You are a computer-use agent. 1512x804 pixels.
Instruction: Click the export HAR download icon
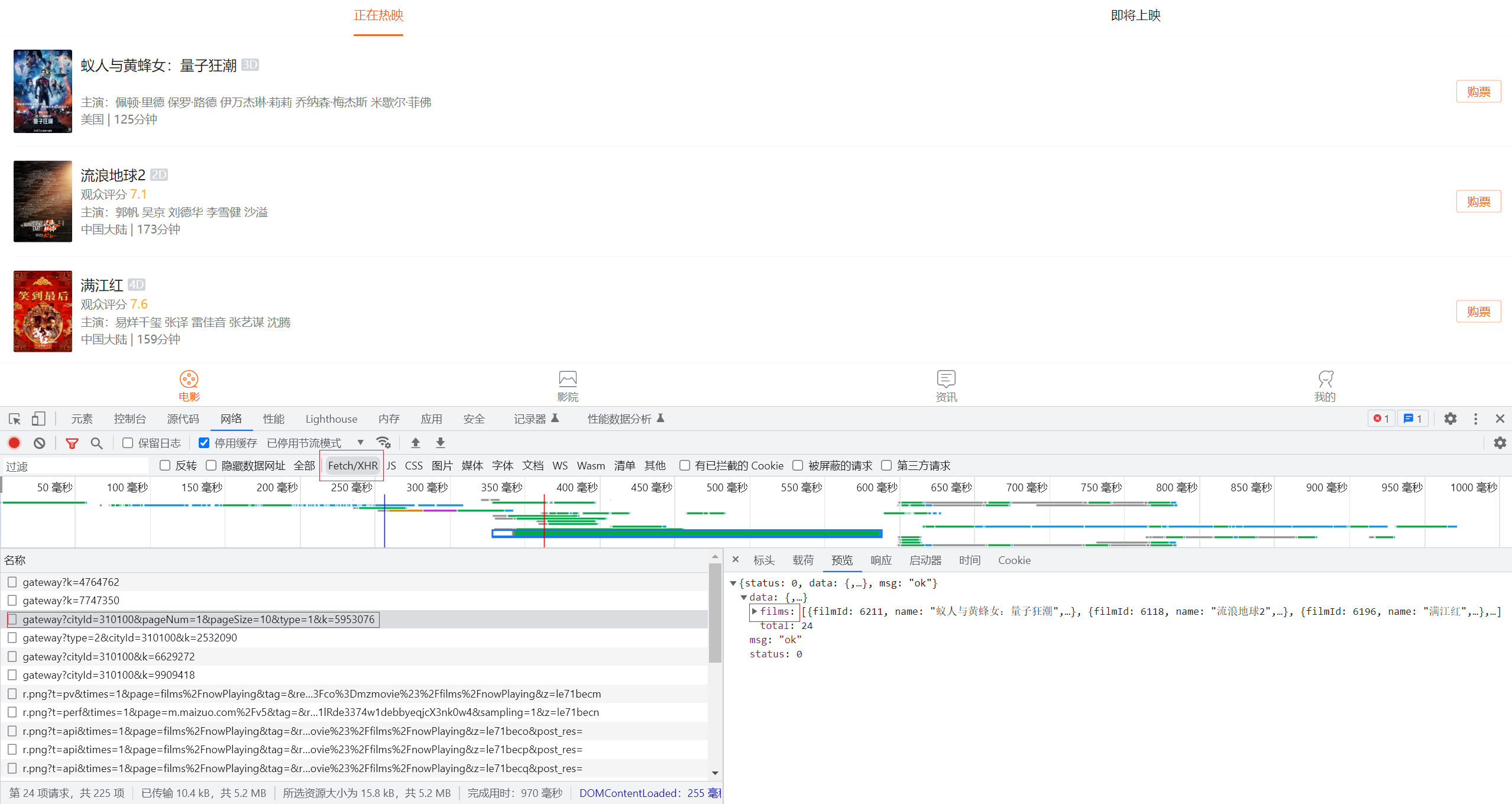tap(441, 443)
